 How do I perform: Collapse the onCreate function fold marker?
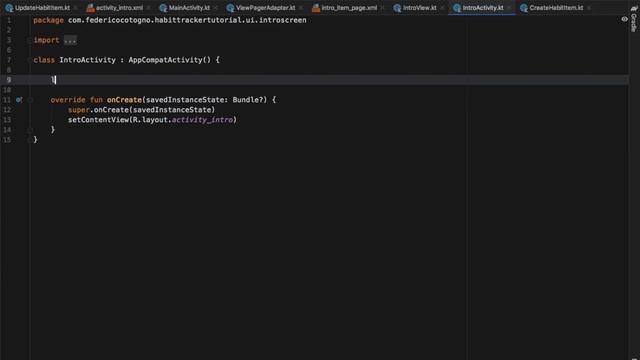(x=30, y=100)
